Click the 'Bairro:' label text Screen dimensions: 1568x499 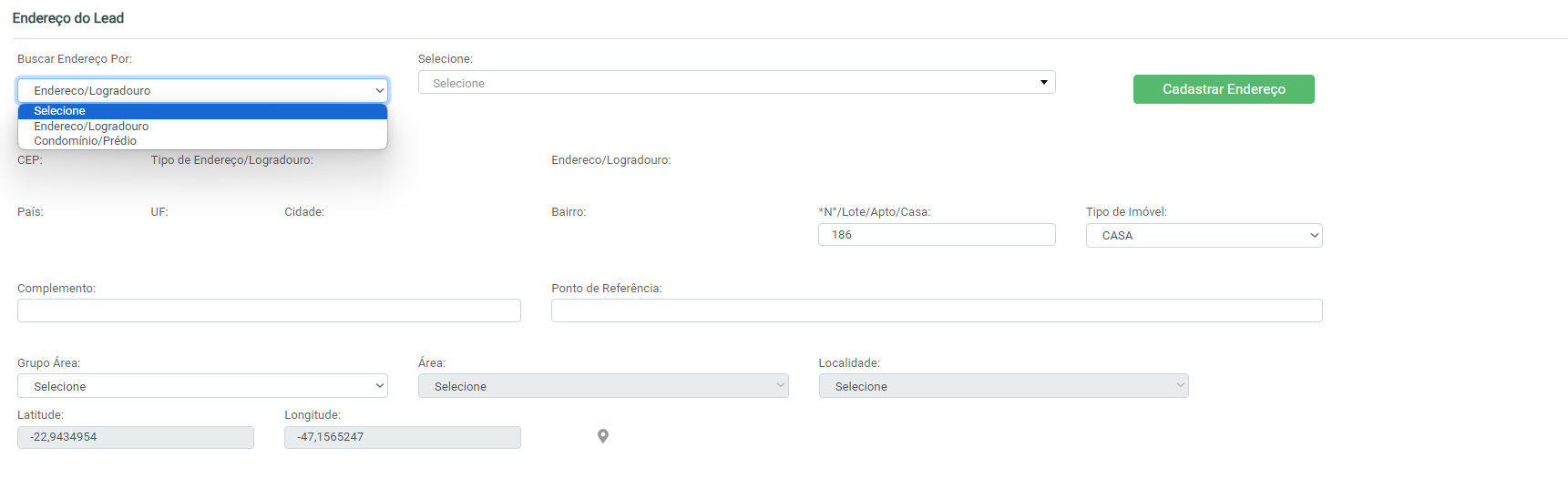(569, 212)
